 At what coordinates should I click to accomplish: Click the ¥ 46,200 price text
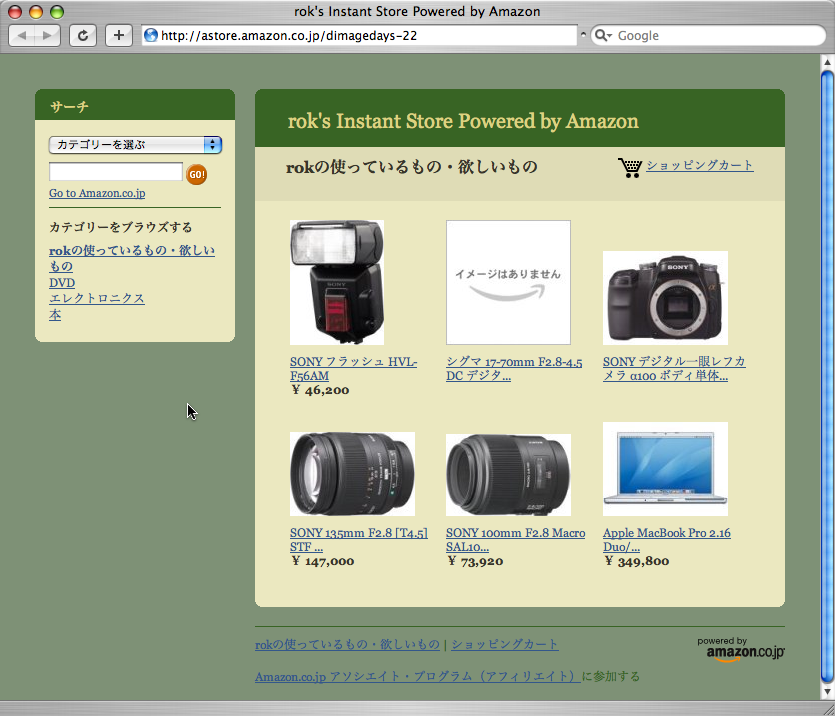[x=321, y=390]
